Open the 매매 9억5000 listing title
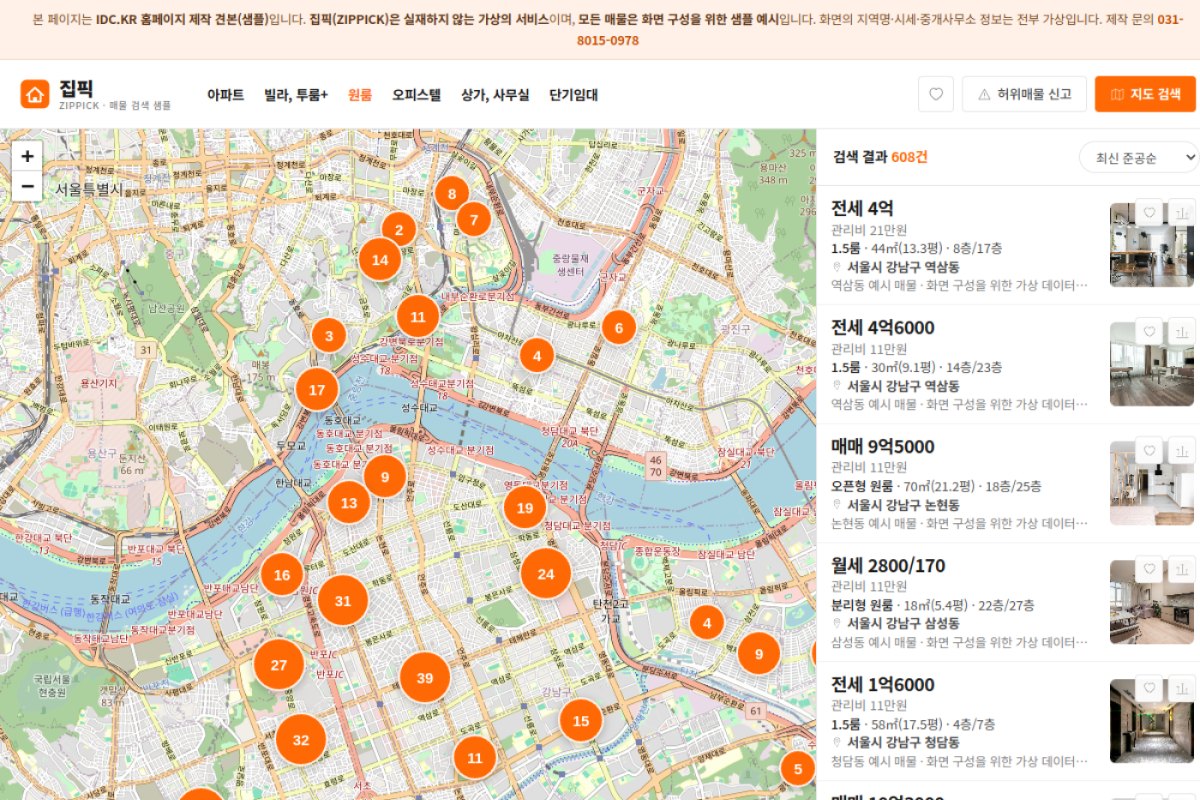 pyautogui.click(x=883, y=446)
